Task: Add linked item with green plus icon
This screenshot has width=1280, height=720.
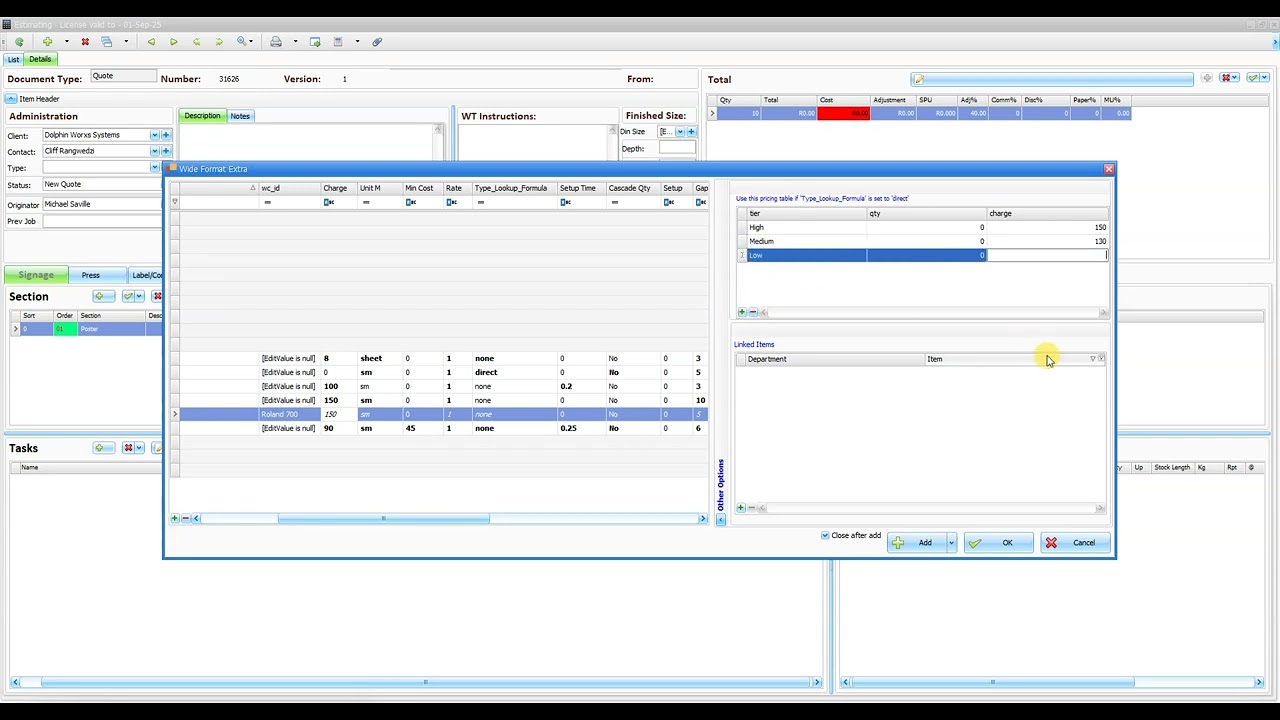Action: tap(741, 508)
